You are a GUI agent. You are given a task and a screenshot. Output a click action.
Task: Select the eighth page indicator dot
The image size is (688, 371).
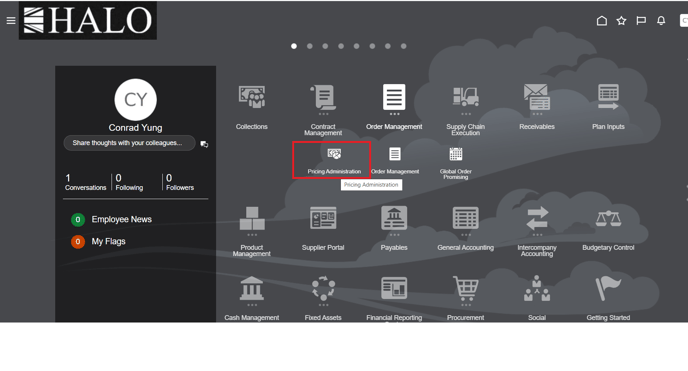tap(404, 46)
